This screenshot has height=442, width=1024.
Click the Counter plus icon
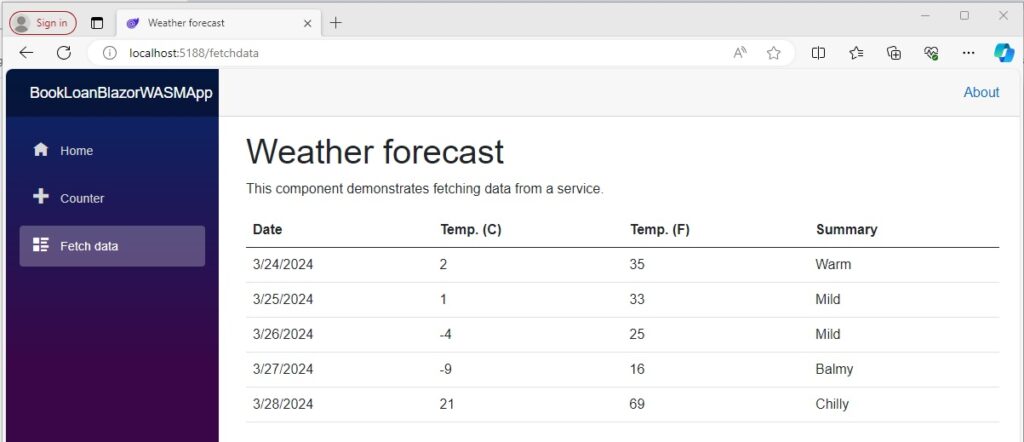pyautogui.click(x=41, y=197)
